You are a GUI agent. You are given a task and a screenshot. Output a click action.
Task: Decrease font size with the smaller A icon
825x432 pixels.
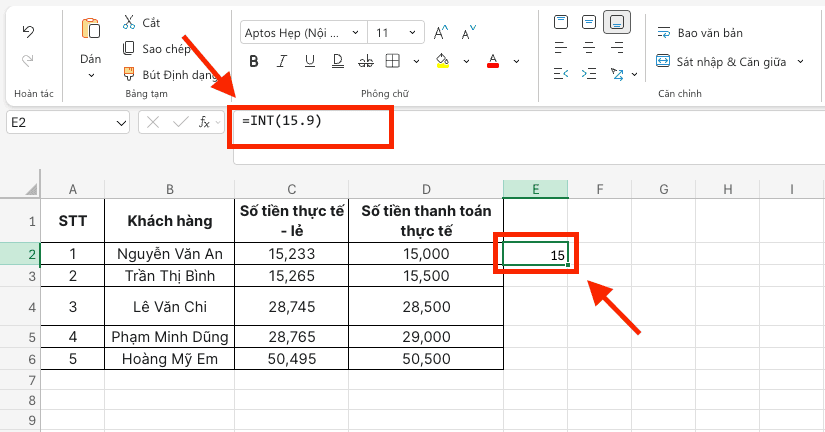click(x=468, y=33)
